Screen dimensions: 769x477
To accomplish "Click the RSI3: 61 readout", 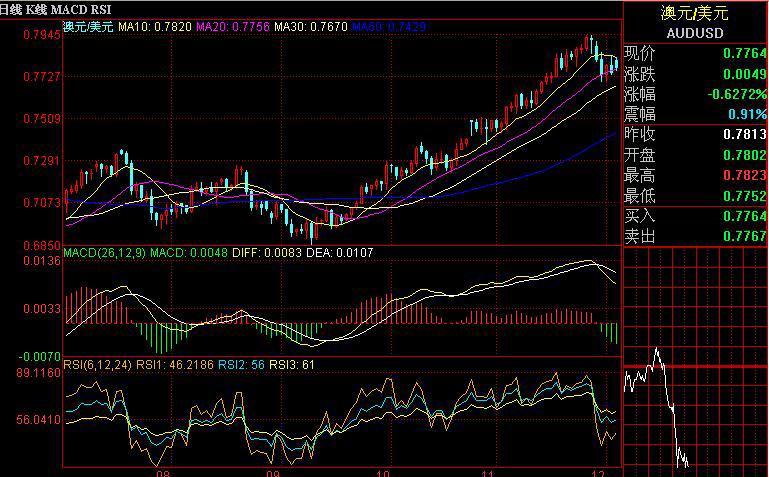I will [x=291, y=365].
